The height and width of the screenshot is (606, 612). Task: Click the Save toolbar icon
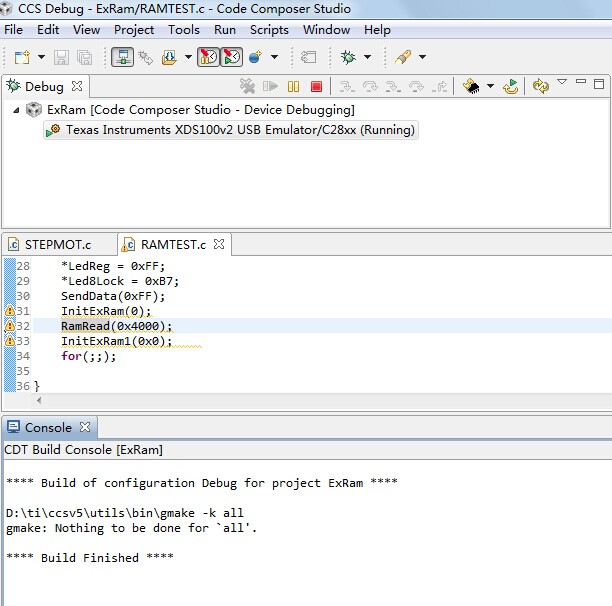click(61, 57)
